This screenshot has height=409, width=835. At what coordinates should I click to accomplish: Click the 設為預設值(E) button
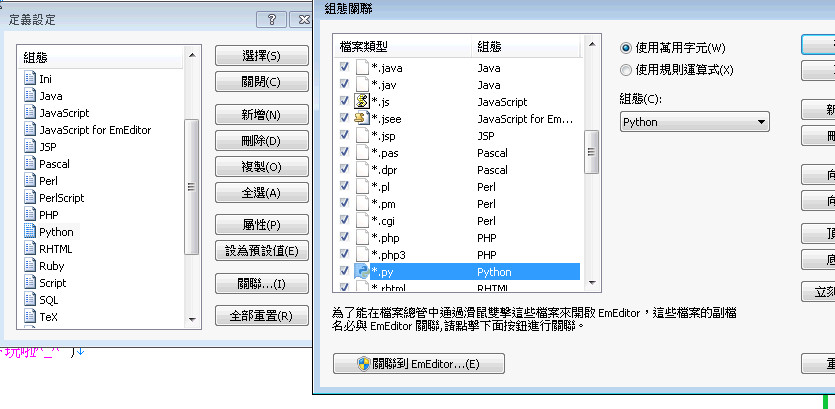coord(262,251)
